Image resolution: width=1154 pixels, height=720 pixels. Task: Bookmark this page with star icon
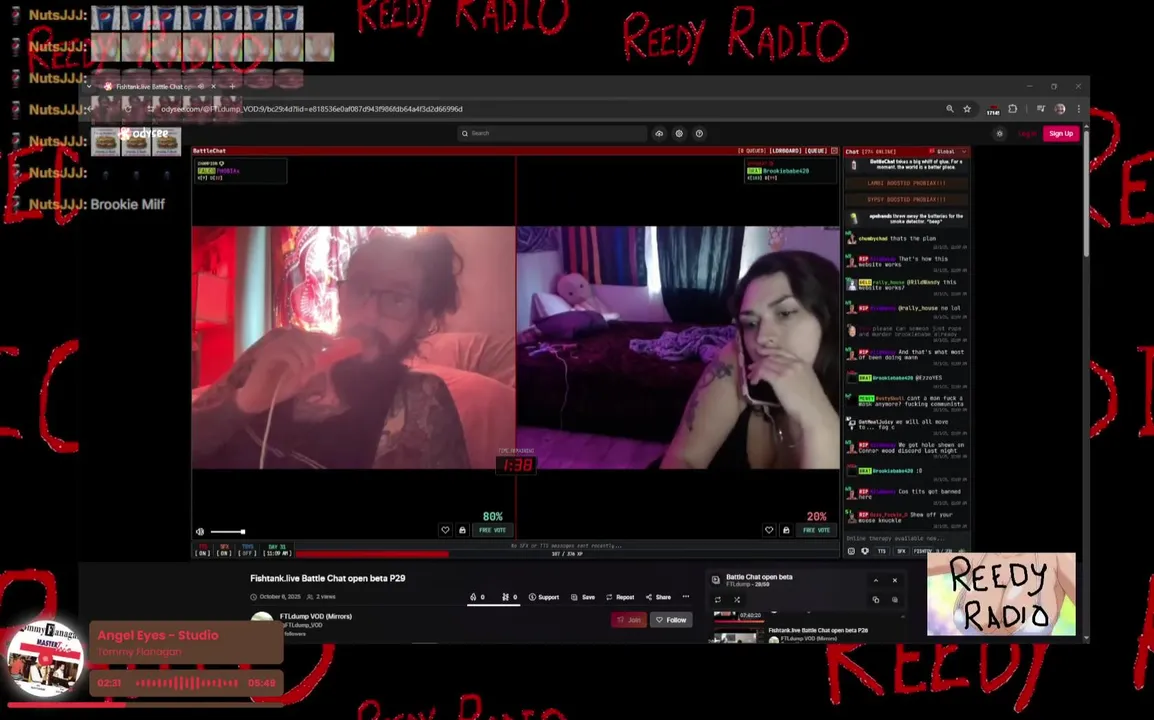[967, 109]
